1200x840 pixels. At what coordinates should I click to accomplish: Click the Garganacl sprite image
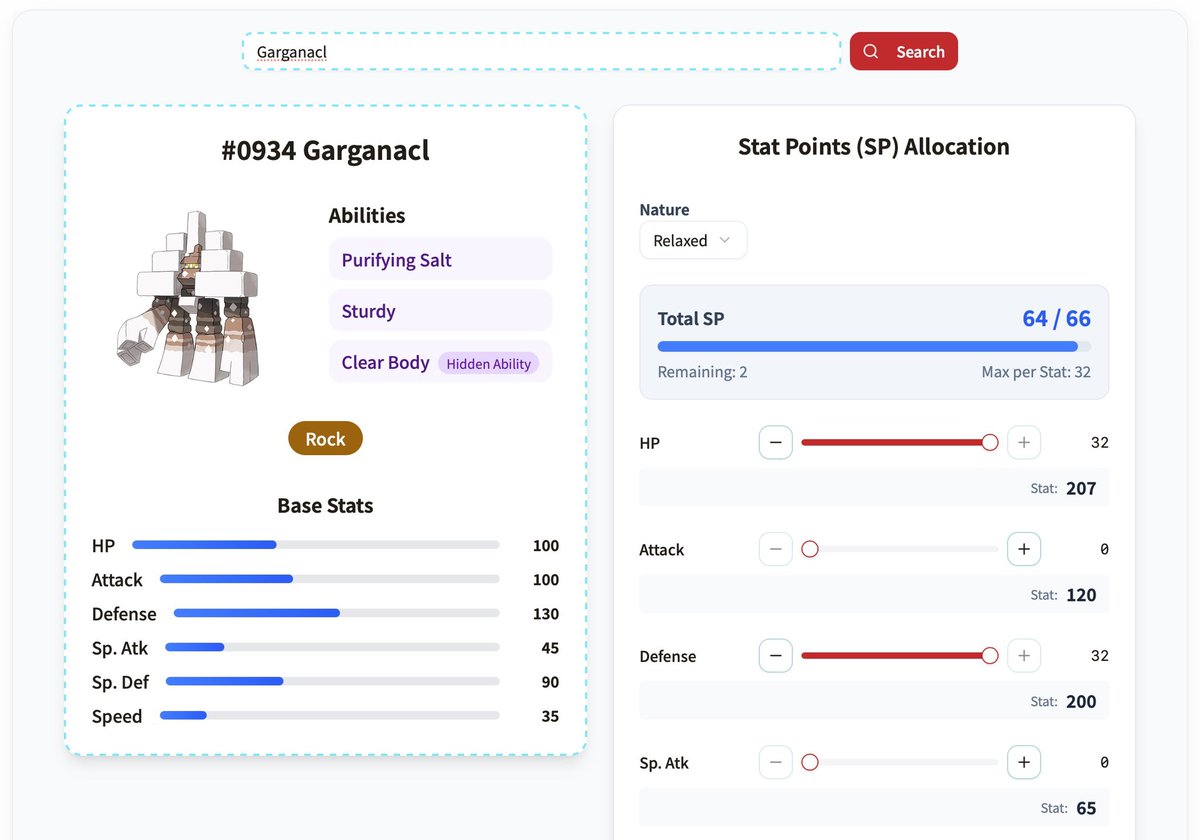pos(190,298)
